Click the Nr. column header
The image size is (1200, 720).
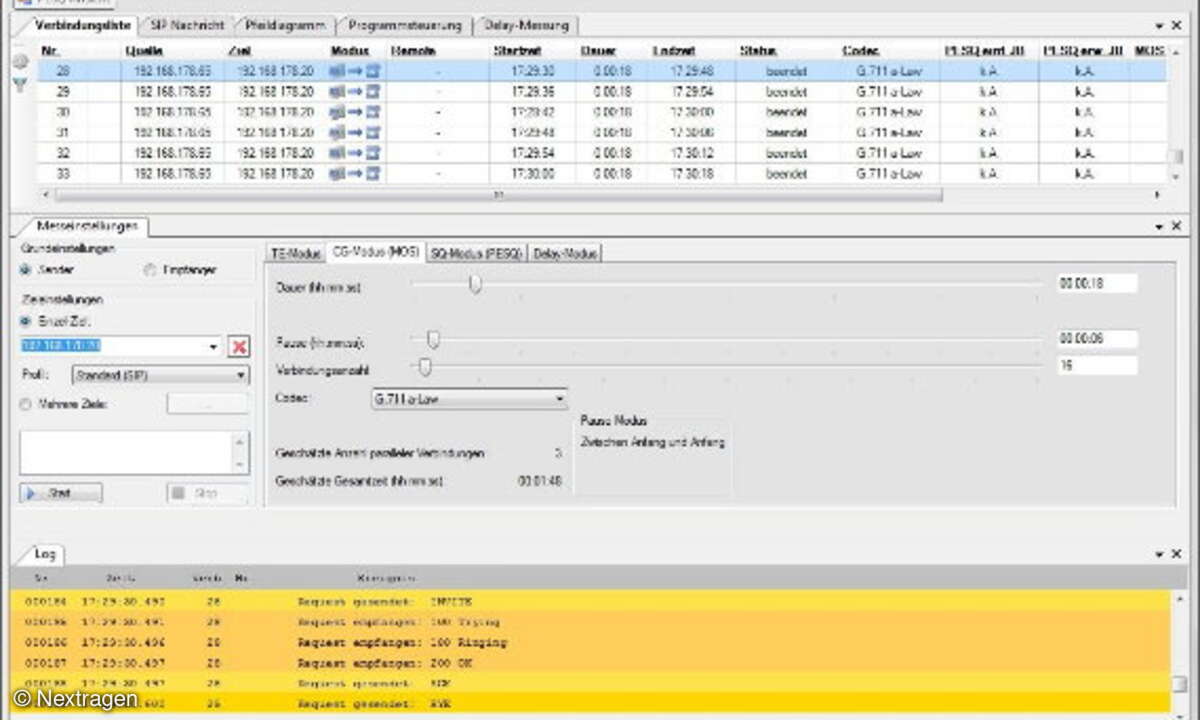[51, 50]
